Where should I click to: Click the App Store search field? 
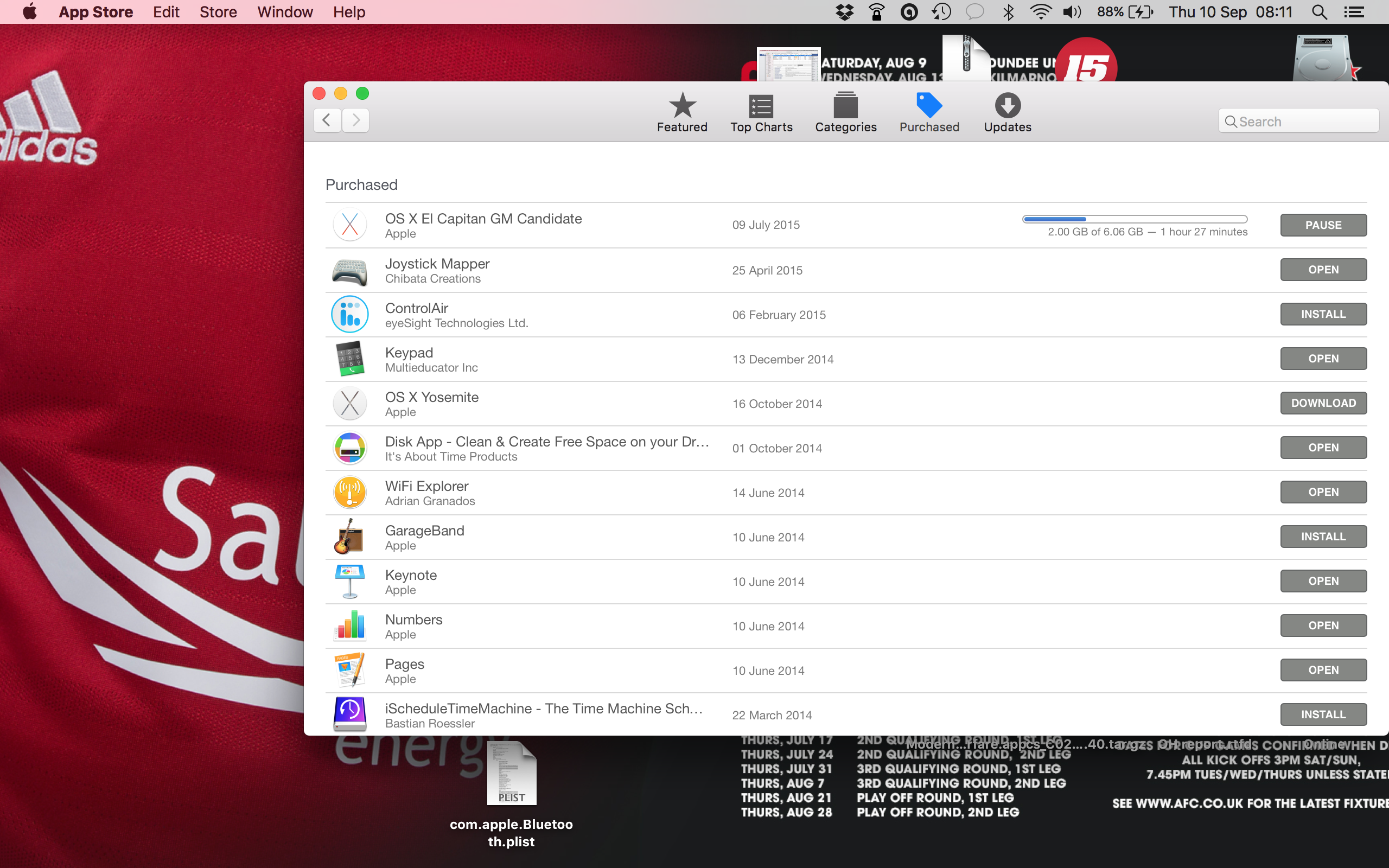[1298, 121]
